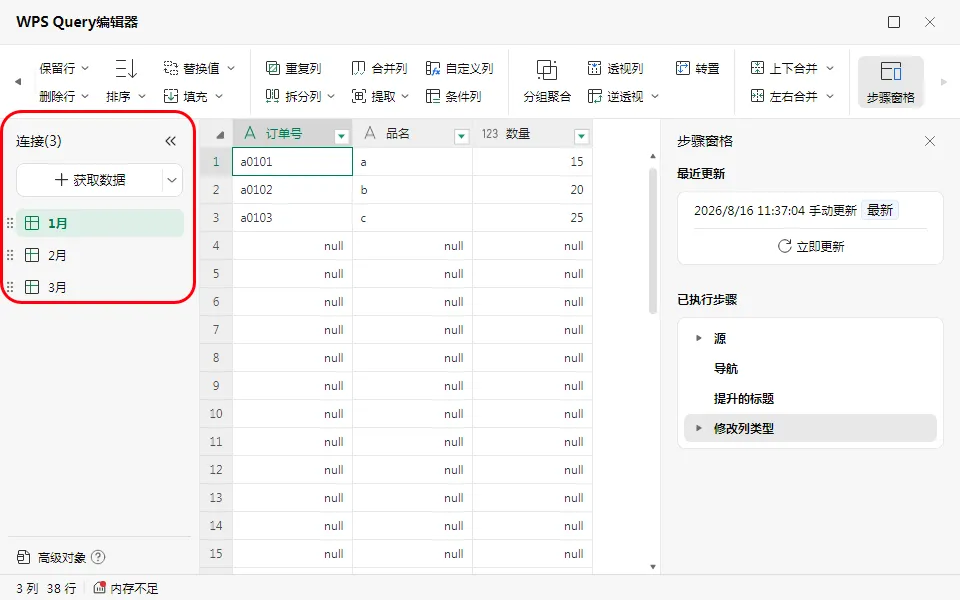This screenshot has width=960, height=600.
Task: Click the select-all corner of the table
Action: (x=216, y=133)
